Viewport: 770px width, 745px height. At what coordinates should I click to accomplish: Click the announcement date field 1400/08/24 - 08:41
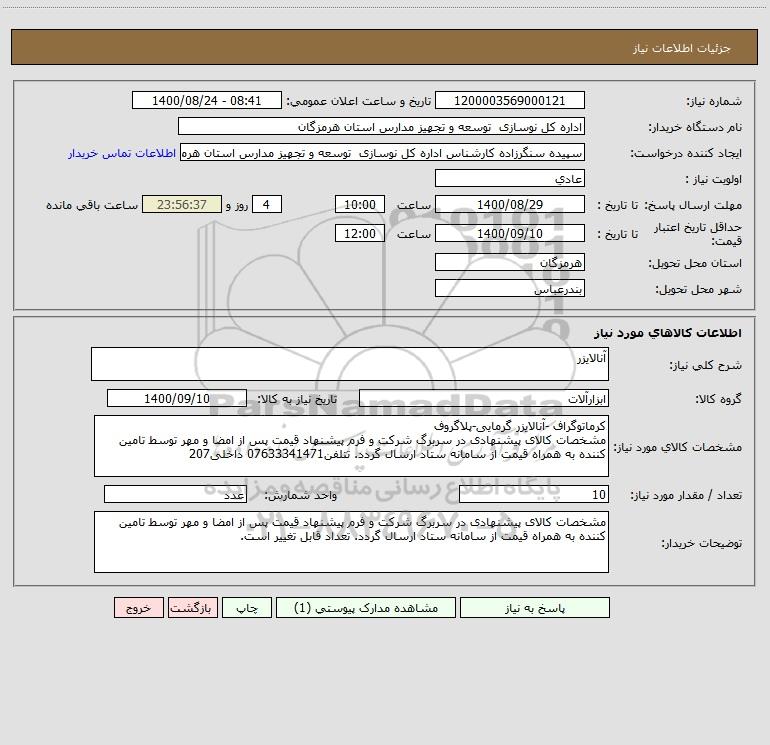[x=207, y=101]
